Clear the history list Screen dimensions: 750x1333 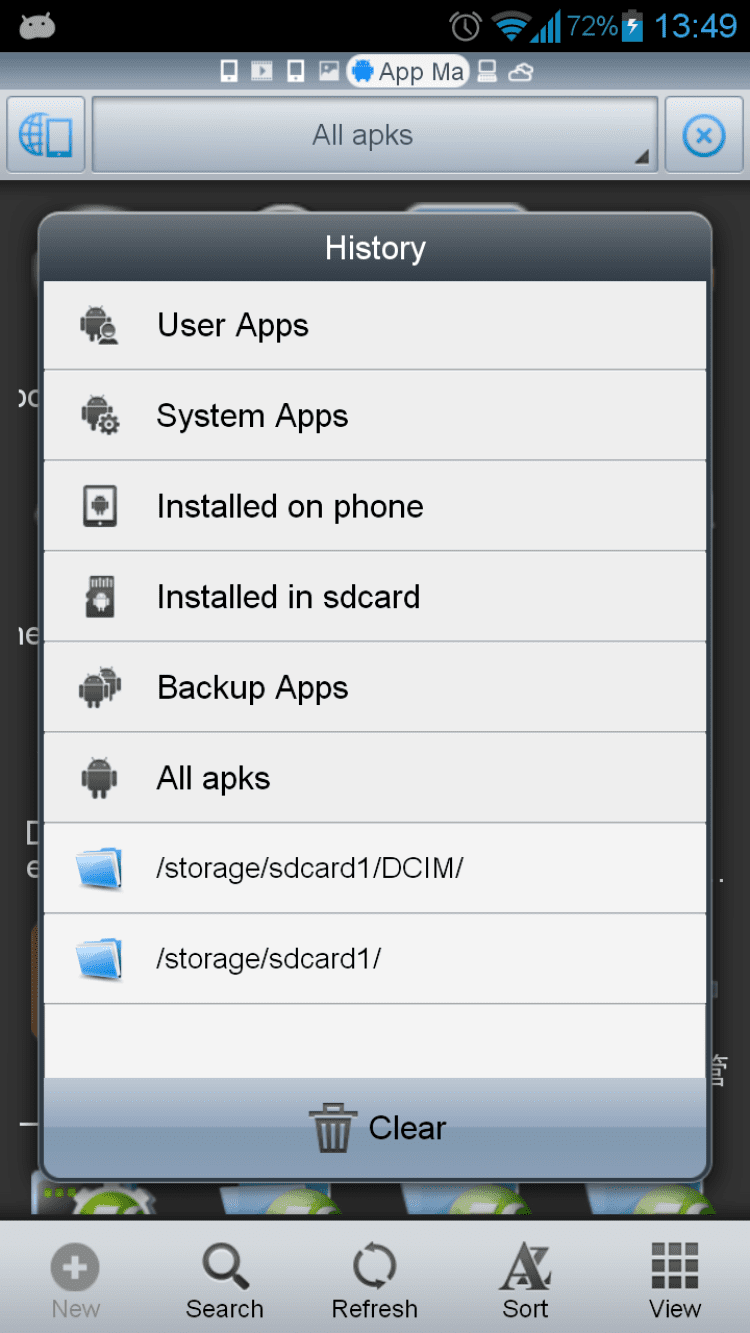375,1128
